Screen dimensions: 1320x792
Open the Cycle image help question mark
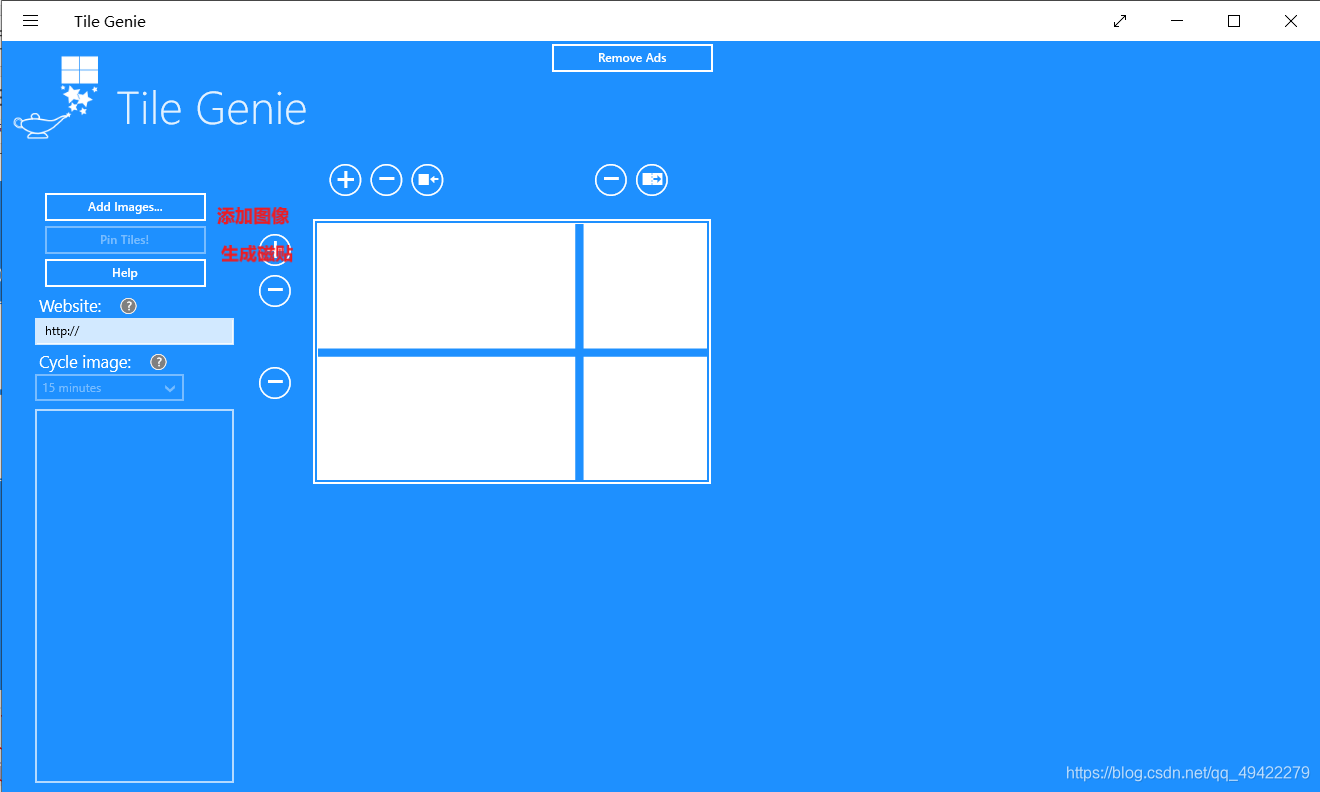pos(158,362)
